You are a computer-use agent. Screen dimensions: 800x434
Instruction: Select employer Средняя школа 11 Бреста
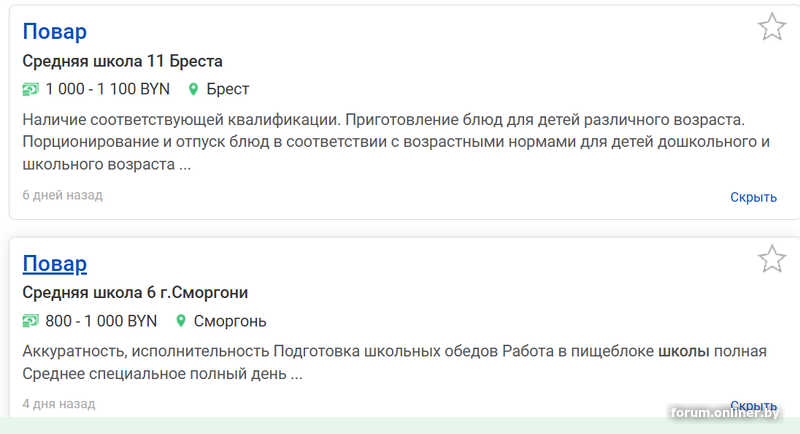click(x=122, y=61)
